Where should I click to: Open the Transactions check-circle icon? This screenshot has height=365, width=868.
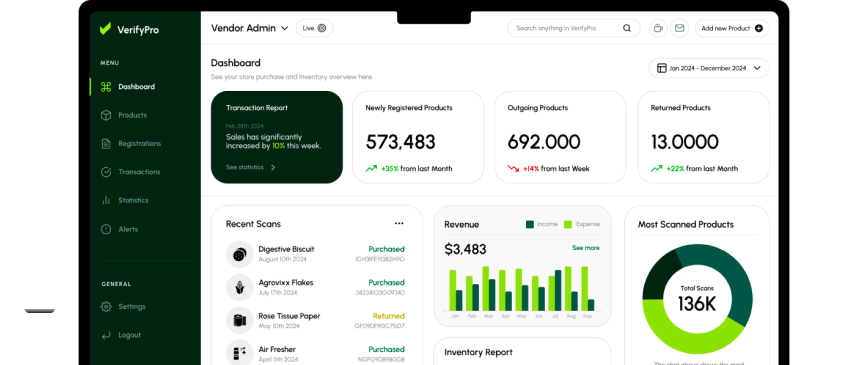pos(106,172)
